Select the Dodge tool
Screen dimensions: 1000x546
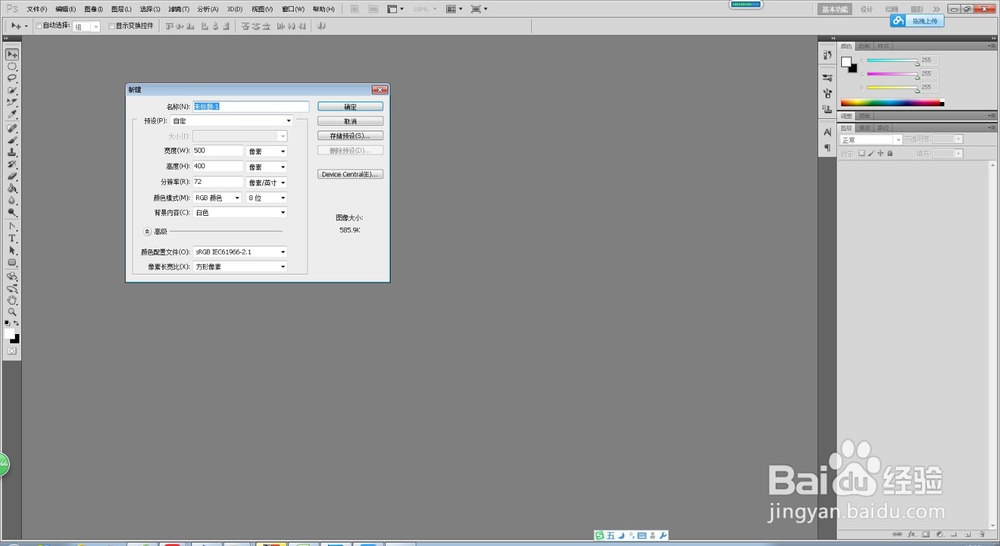(x=12, y=212)
